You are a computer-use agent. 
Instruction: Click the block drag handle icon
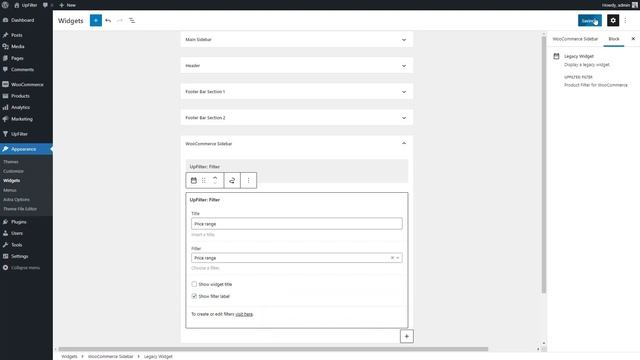pyautogui.click(x=204, y=180)
